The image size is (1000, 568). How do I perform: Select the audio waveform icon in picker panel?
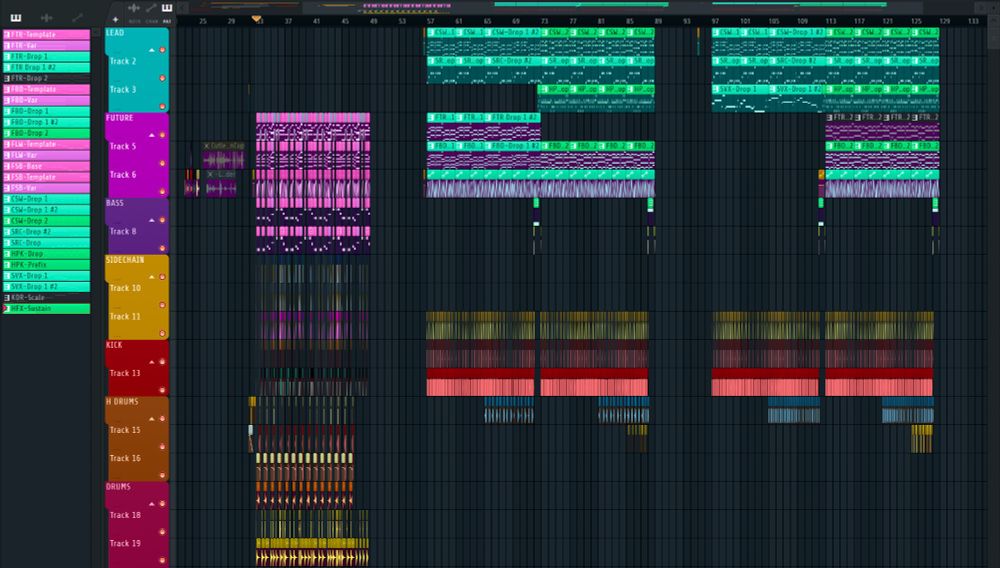47,17
